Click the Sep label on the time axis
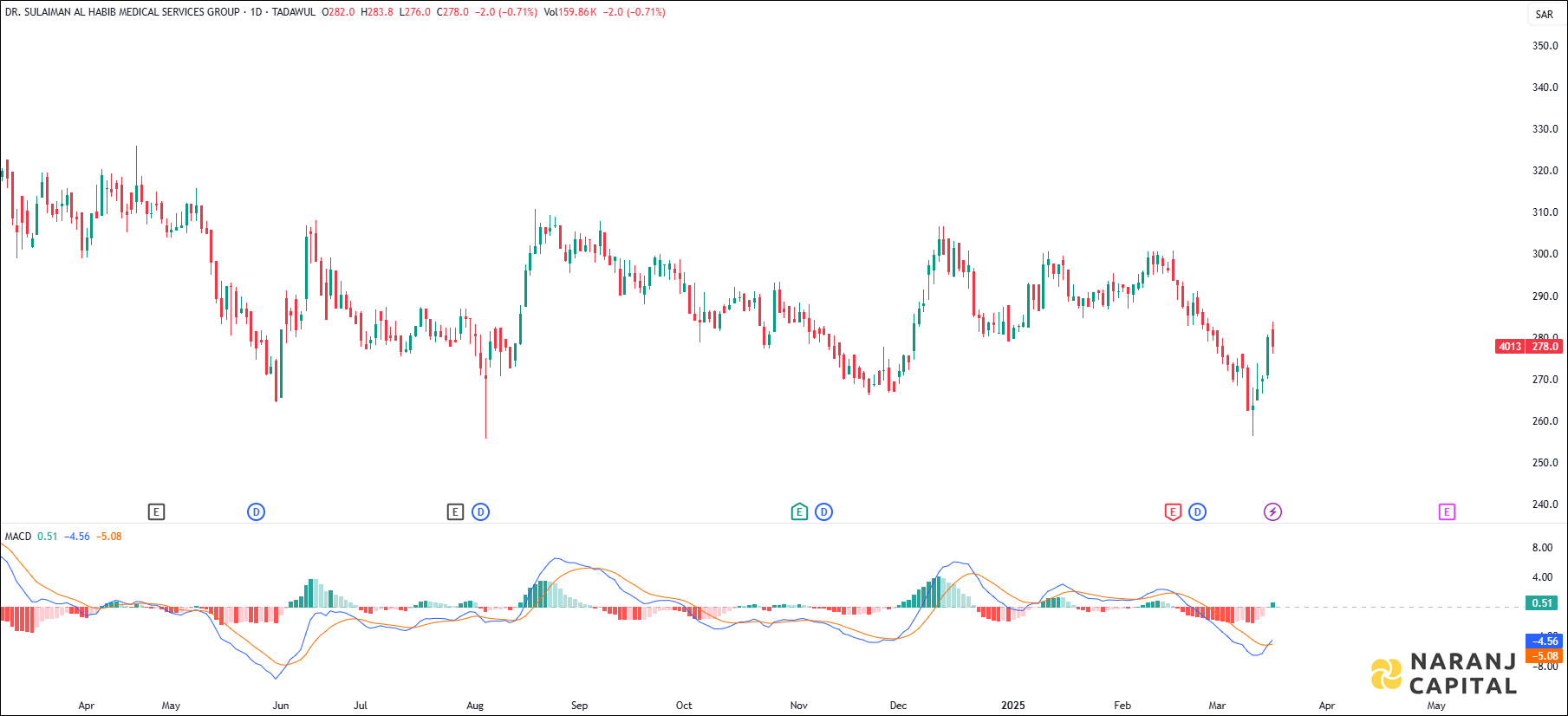The width and height of the screenshot is (1568, 716). [x=579, y=706]
